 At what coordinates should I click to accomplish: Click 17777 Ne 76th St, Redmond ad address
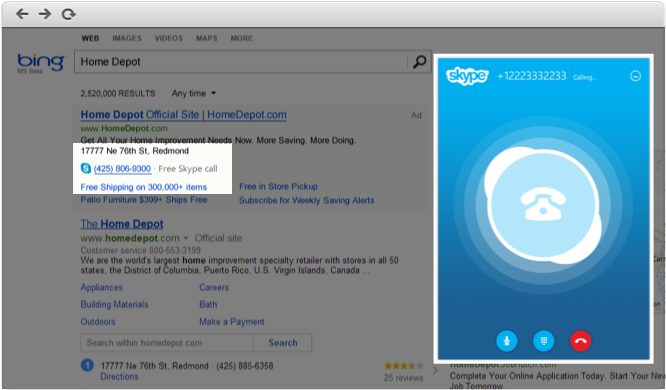pos(135,151)
